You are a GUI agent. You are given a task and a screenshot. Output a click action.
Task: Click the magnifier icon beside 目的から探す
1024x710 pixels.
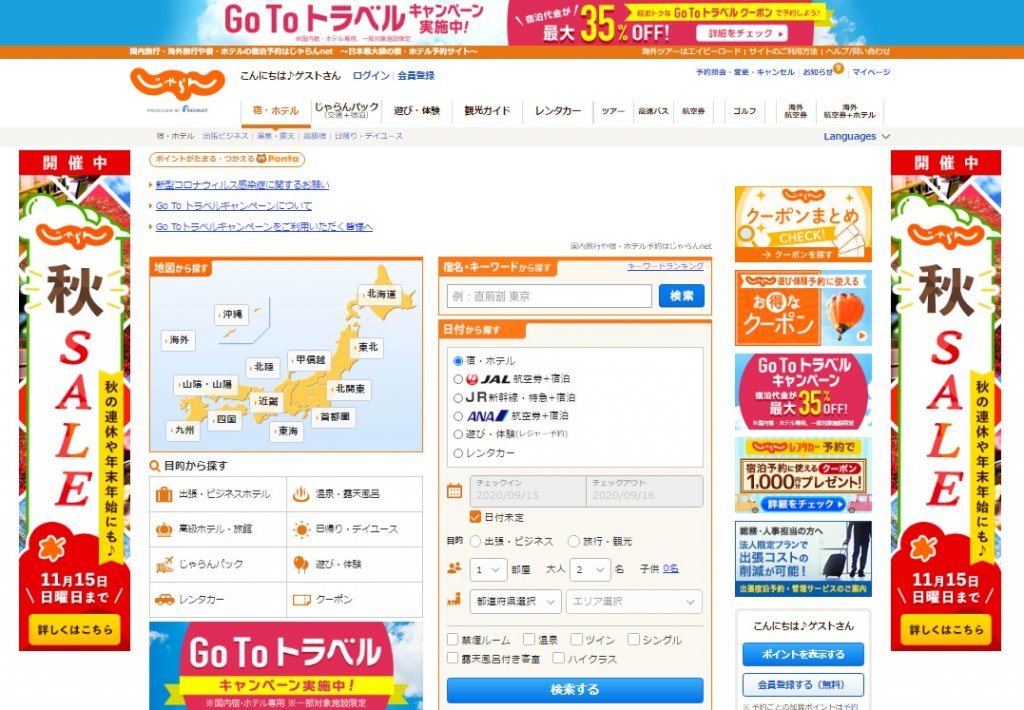tap(155, 466)
